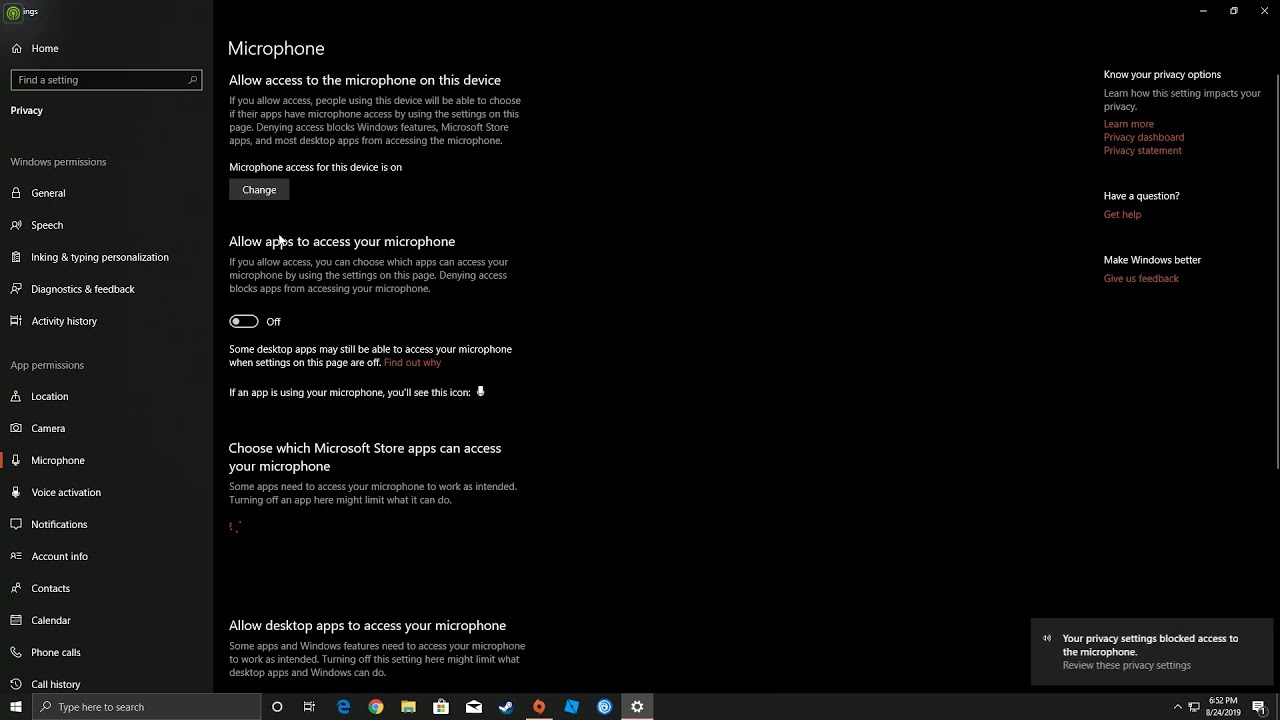Open Call history permissions

pyautogui.click(x=46, y=684)
